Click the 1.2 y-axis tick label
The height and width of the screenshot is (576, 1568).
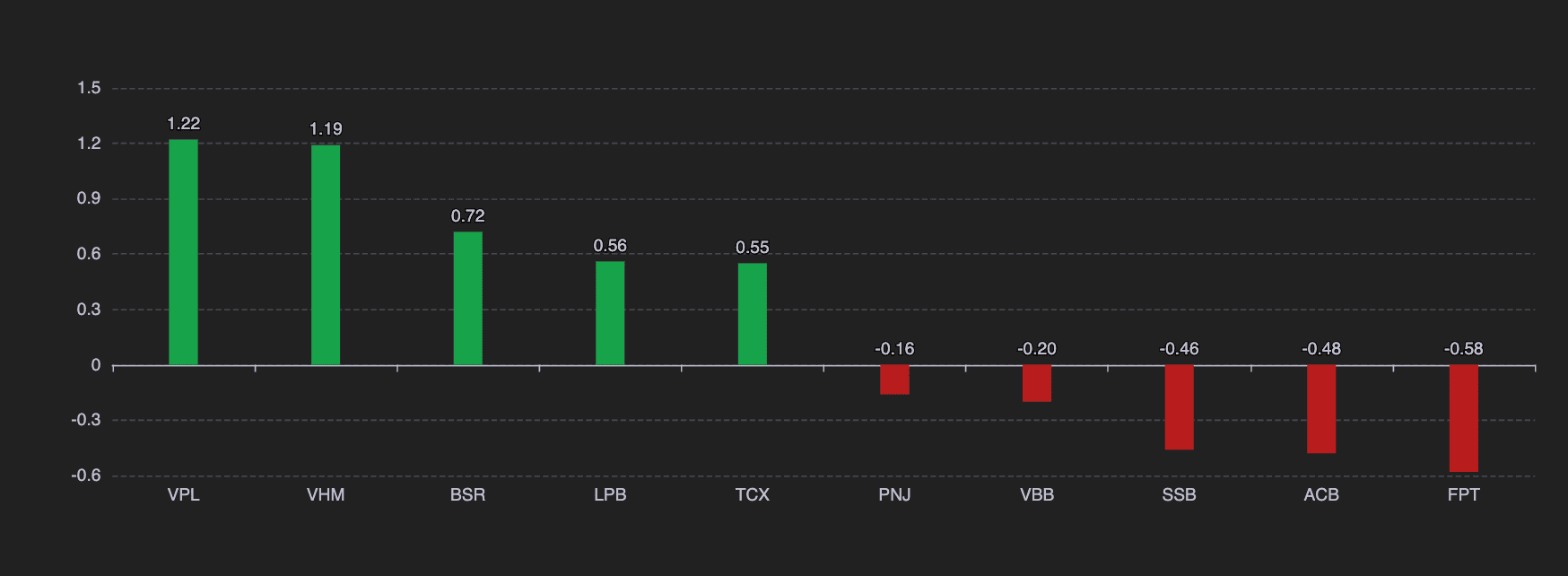coord(89,144)
